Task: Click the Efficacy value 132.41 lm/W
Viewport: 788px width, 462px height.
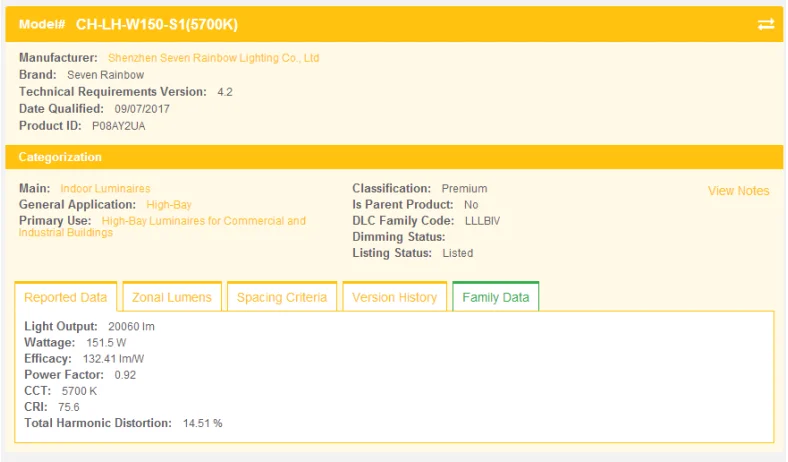Action: [112, 358]
